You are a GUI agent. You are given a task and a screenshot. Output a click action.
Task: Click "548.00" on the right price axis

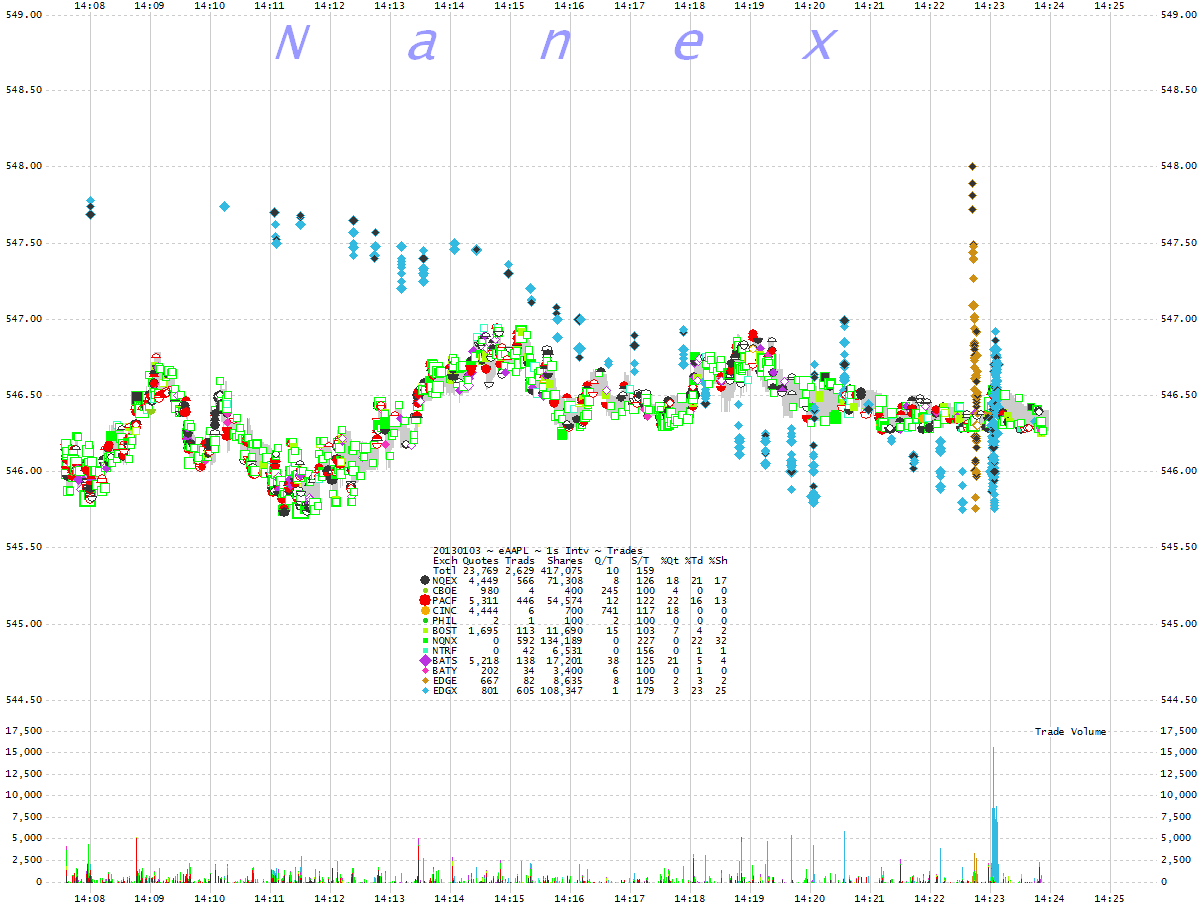[1177, 167]
